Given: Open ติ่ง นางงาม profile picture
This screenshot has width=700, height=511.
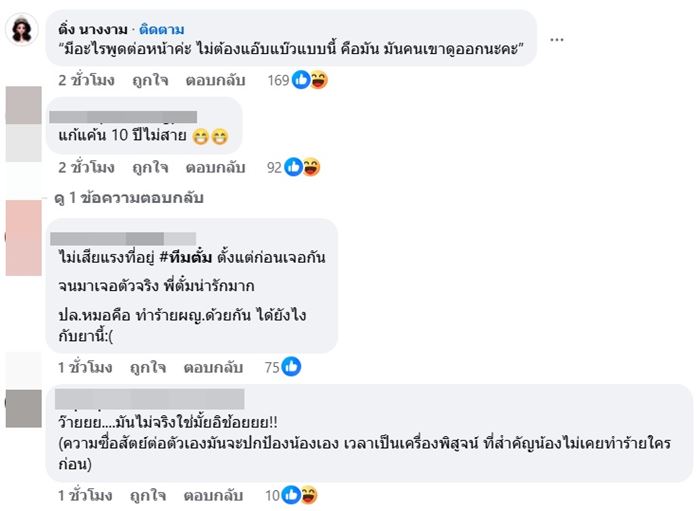Looking at the screenshot, I should (x=23, y=33).
